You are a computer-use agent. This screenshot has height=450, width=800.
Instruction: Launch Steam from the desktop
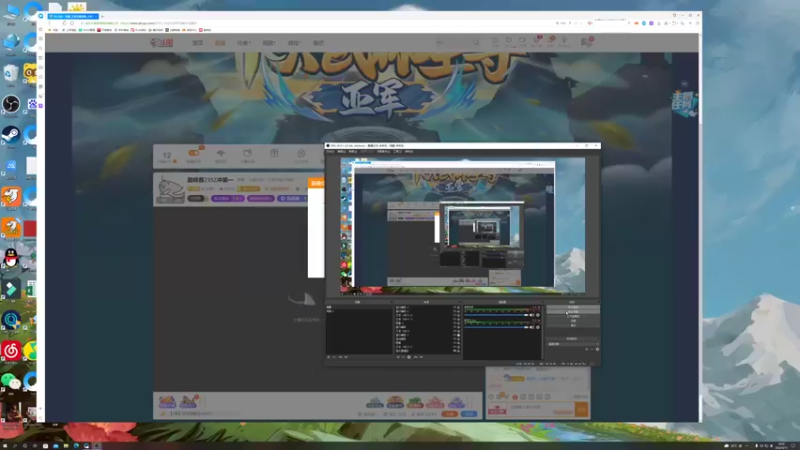pyautogui.click(x=11, y=135)
